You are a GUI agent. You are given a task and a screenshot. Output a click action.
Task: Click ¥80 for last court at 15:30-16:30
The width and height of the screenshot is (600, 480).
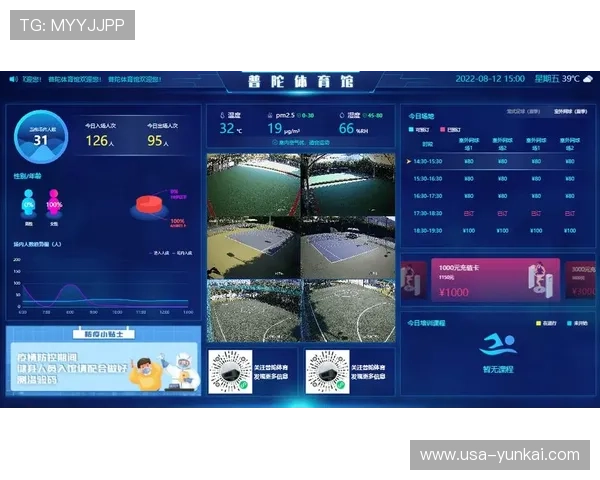pos(570,179)
